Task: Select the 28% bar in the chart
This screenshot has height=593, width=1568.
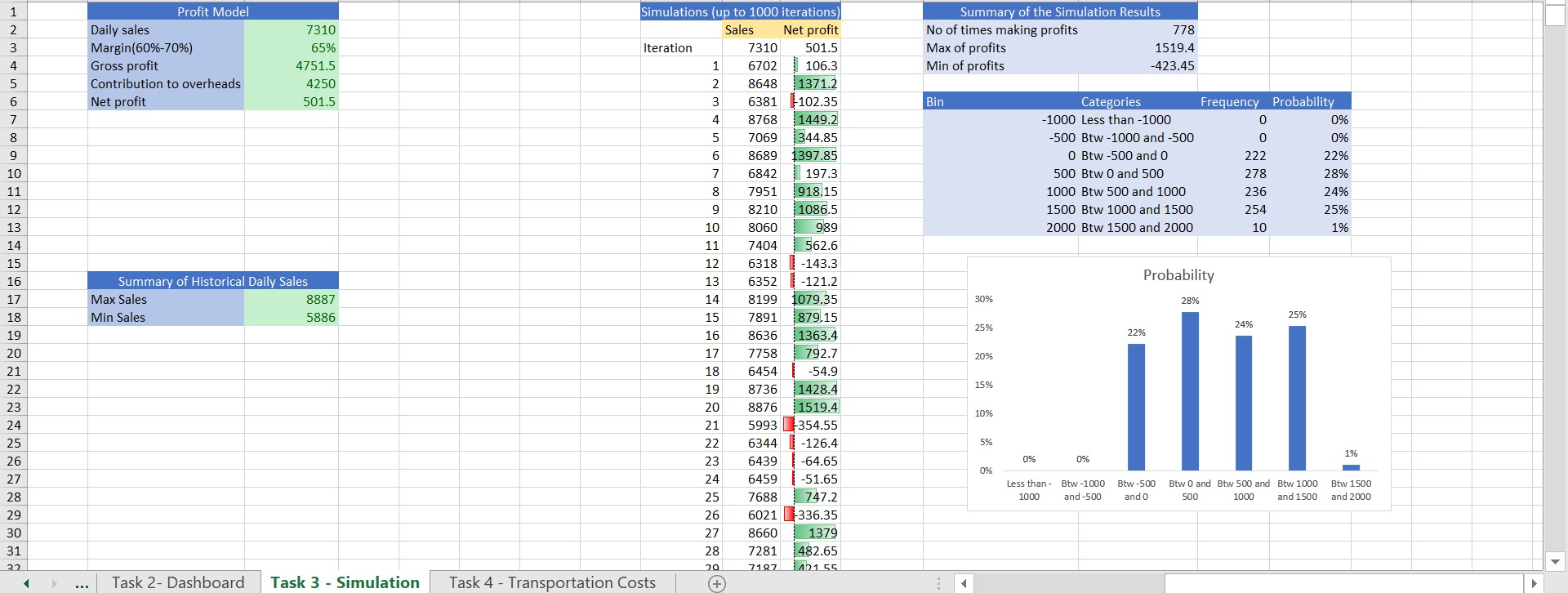Action: 1190,390
